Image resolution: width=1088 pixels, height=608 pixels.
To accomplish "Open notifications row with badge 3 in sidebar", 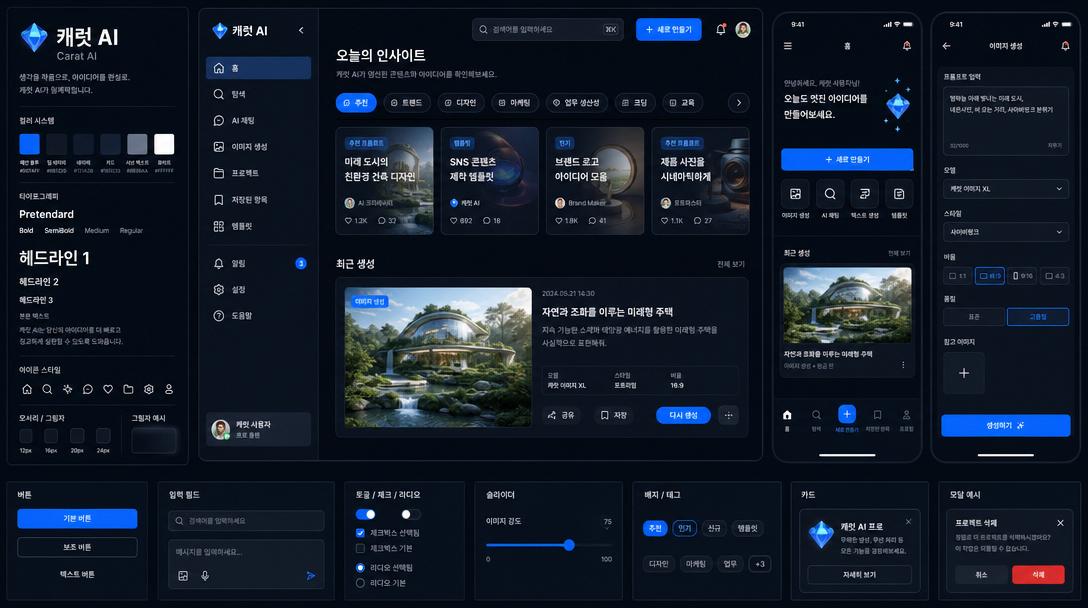I will point(258,264).
